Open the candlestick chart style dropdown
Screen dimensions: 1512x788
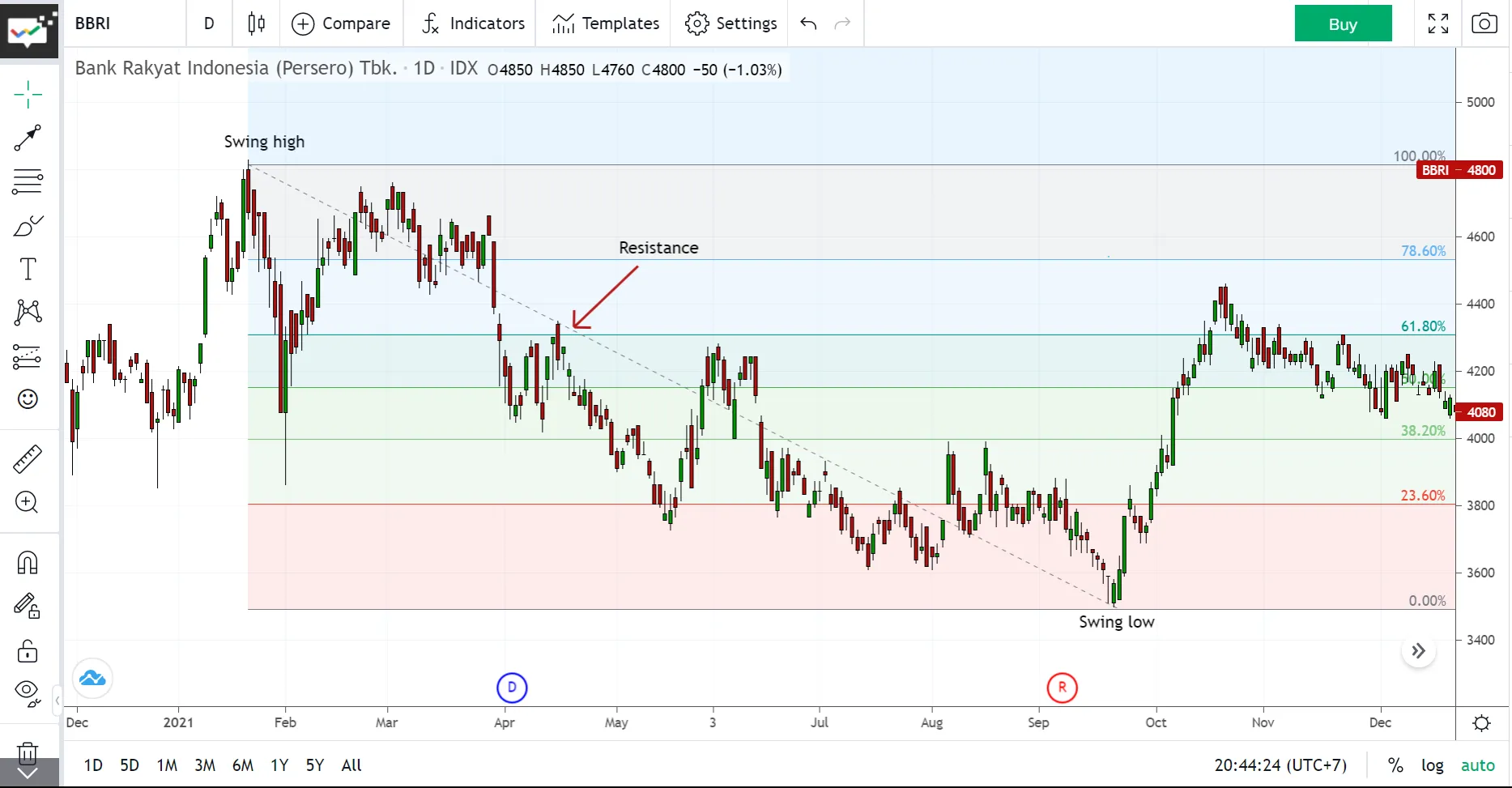256,23
